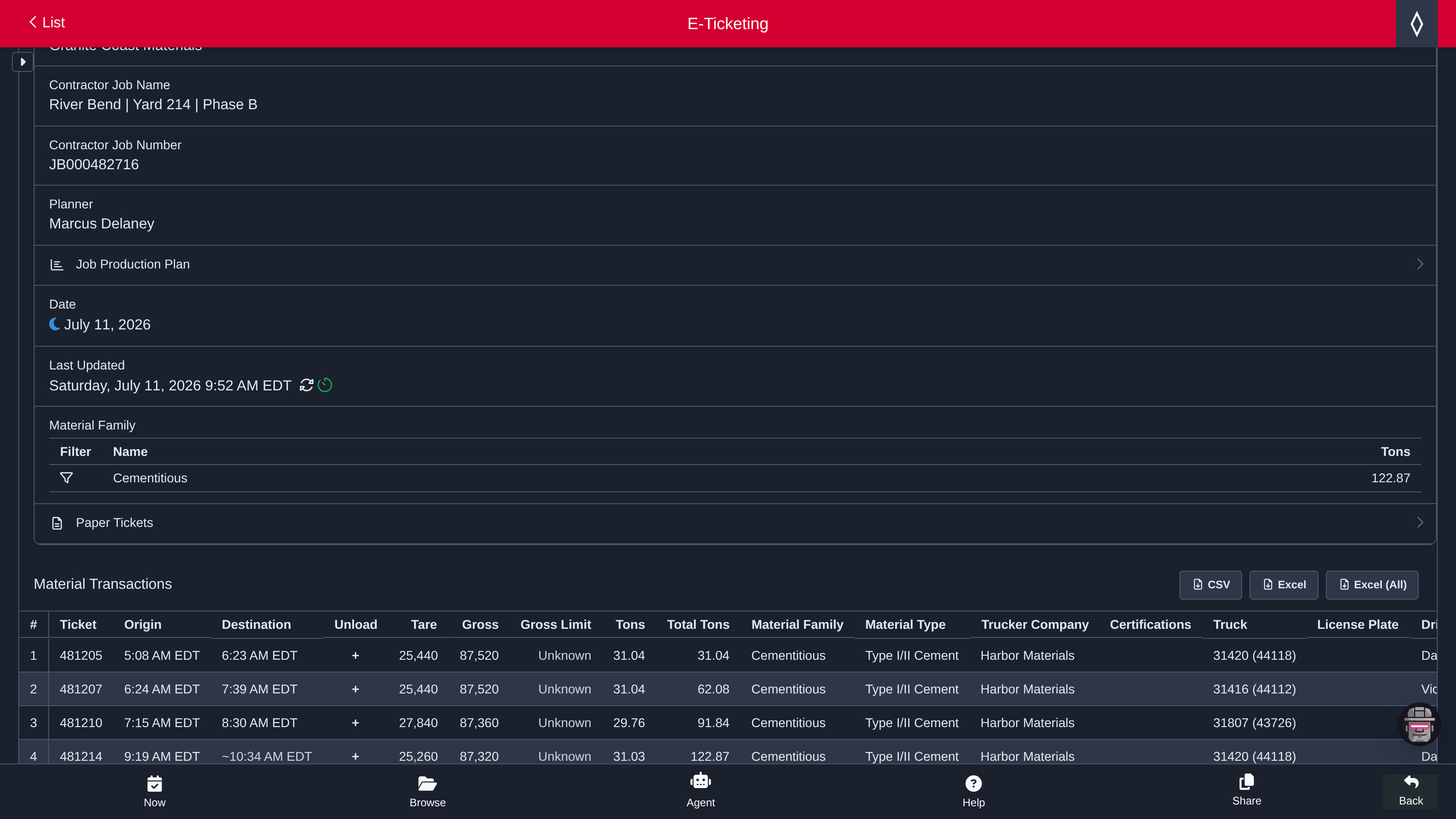Click the Tons header in Material Family table
Image resolution: width=1456 pixels, height=819 pixels.
pos(1395,452)
